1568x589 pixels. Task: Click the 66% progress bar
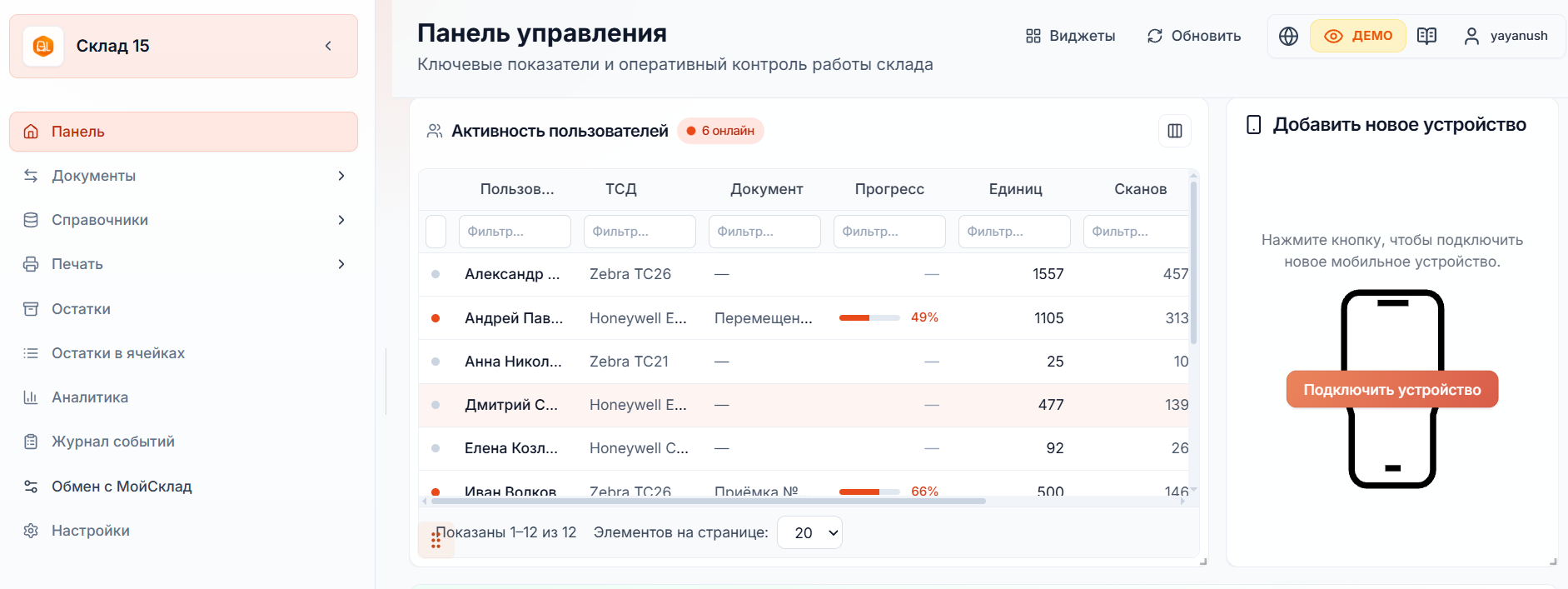(869, 492)
